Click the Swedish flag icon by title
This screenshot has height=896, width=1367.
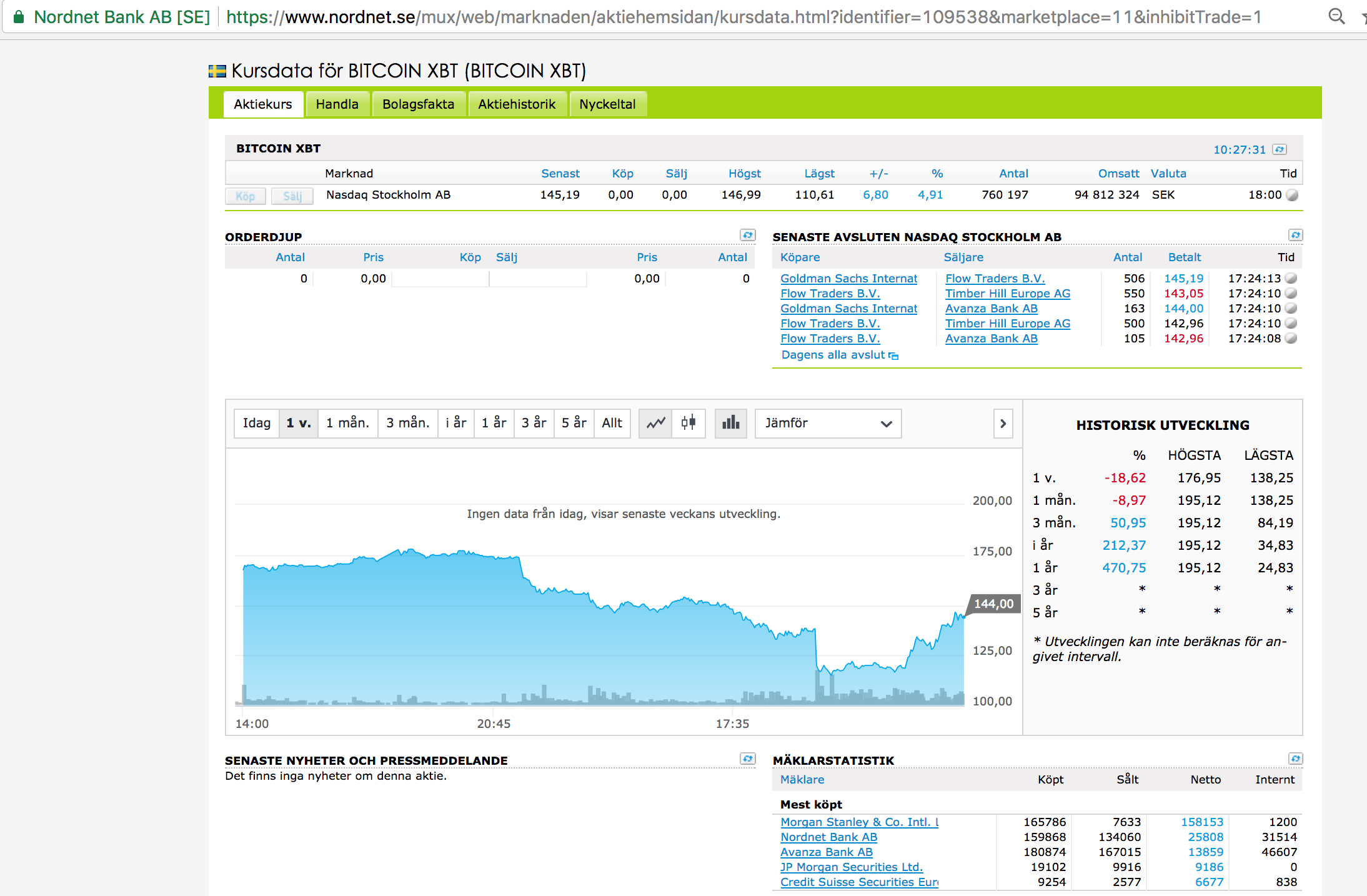tap(217, 71)
